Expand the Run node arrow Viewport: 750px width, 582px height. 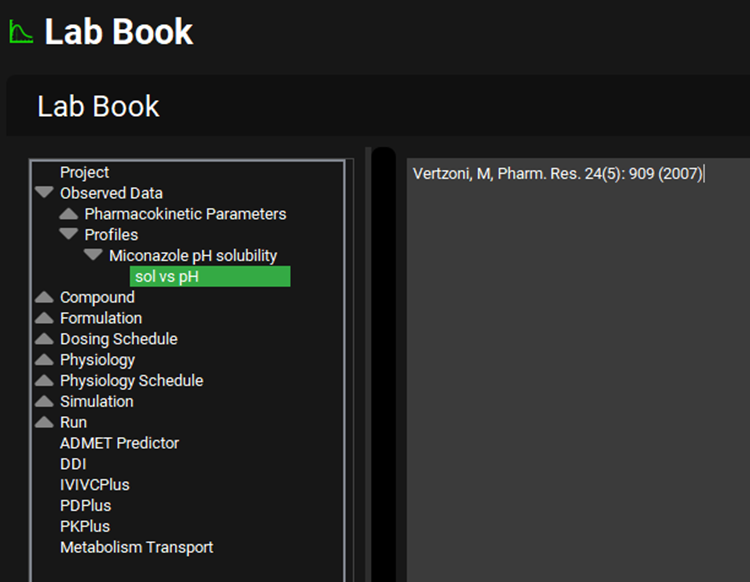[44, 423]
